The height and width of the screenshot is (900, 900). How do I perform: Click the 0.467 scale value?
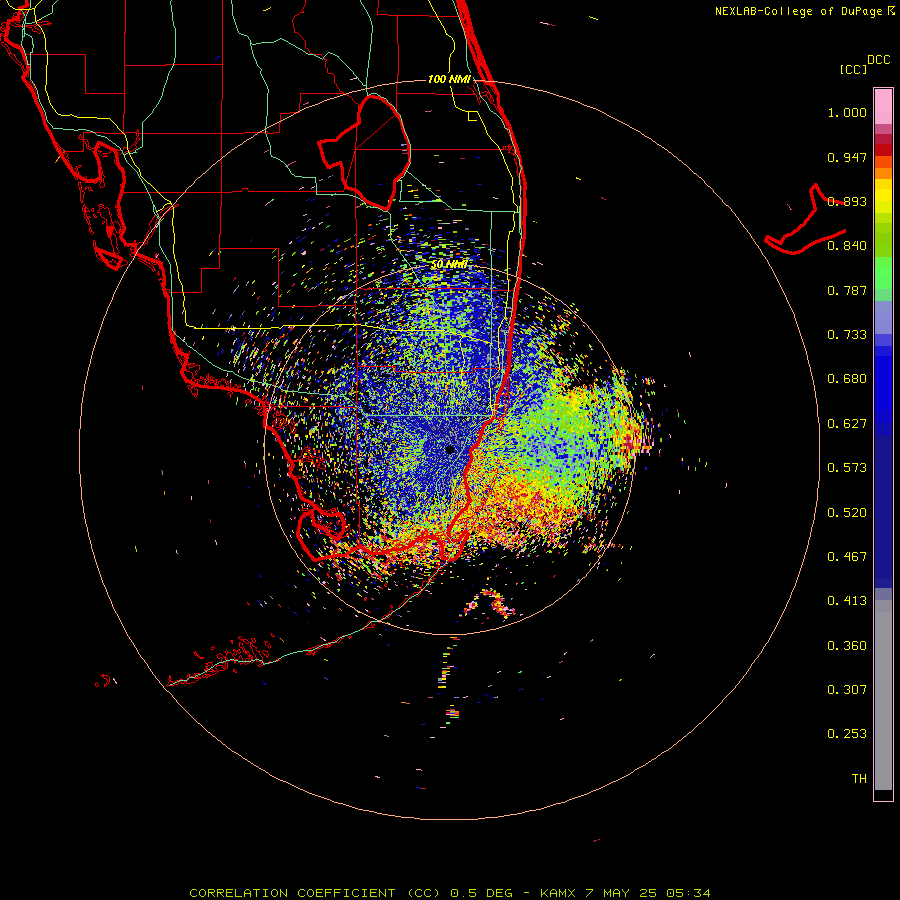point(847,557)
